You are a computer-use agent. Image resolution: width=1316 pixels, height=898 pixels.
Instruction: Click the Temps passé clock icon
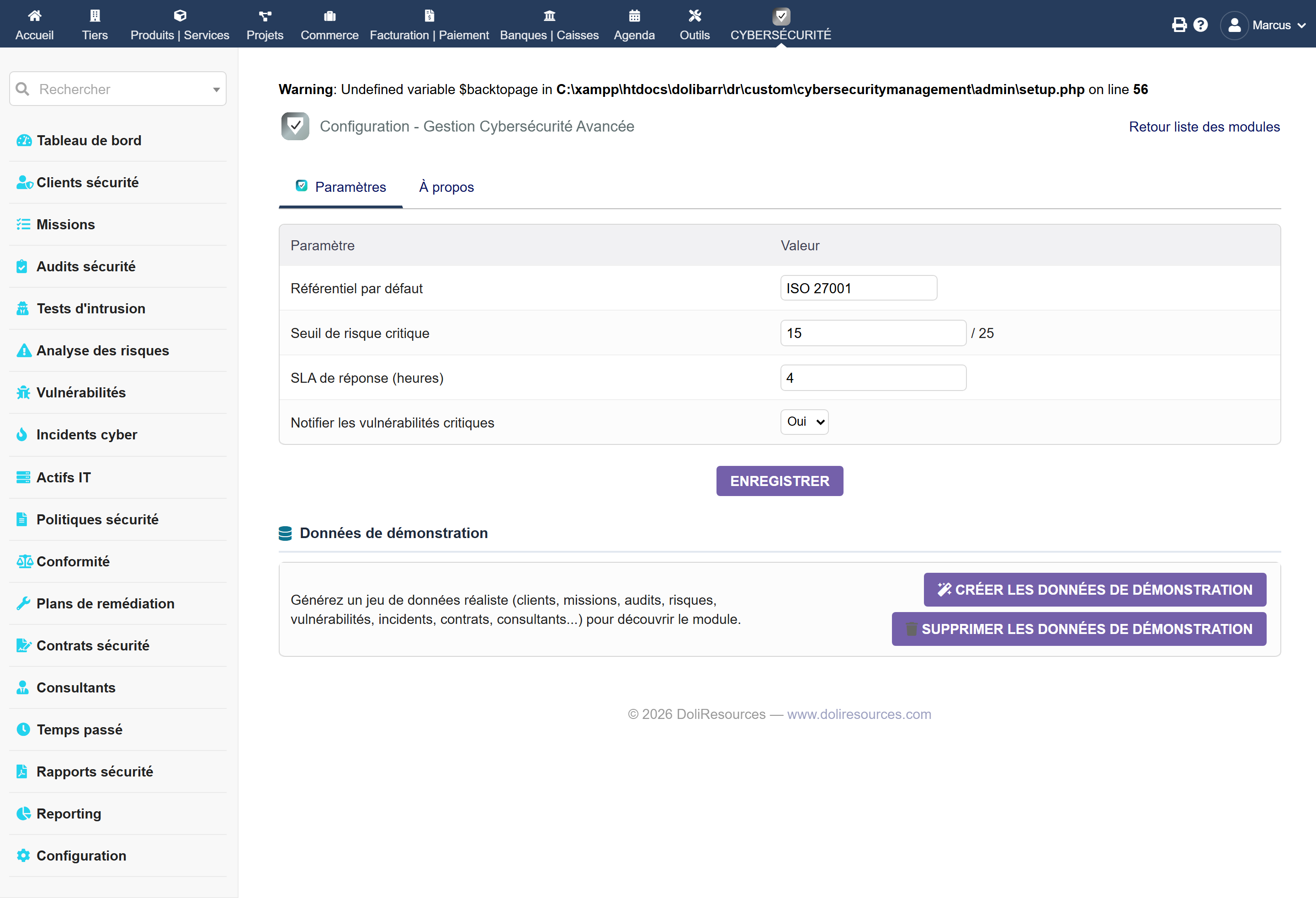coord(23,729)
